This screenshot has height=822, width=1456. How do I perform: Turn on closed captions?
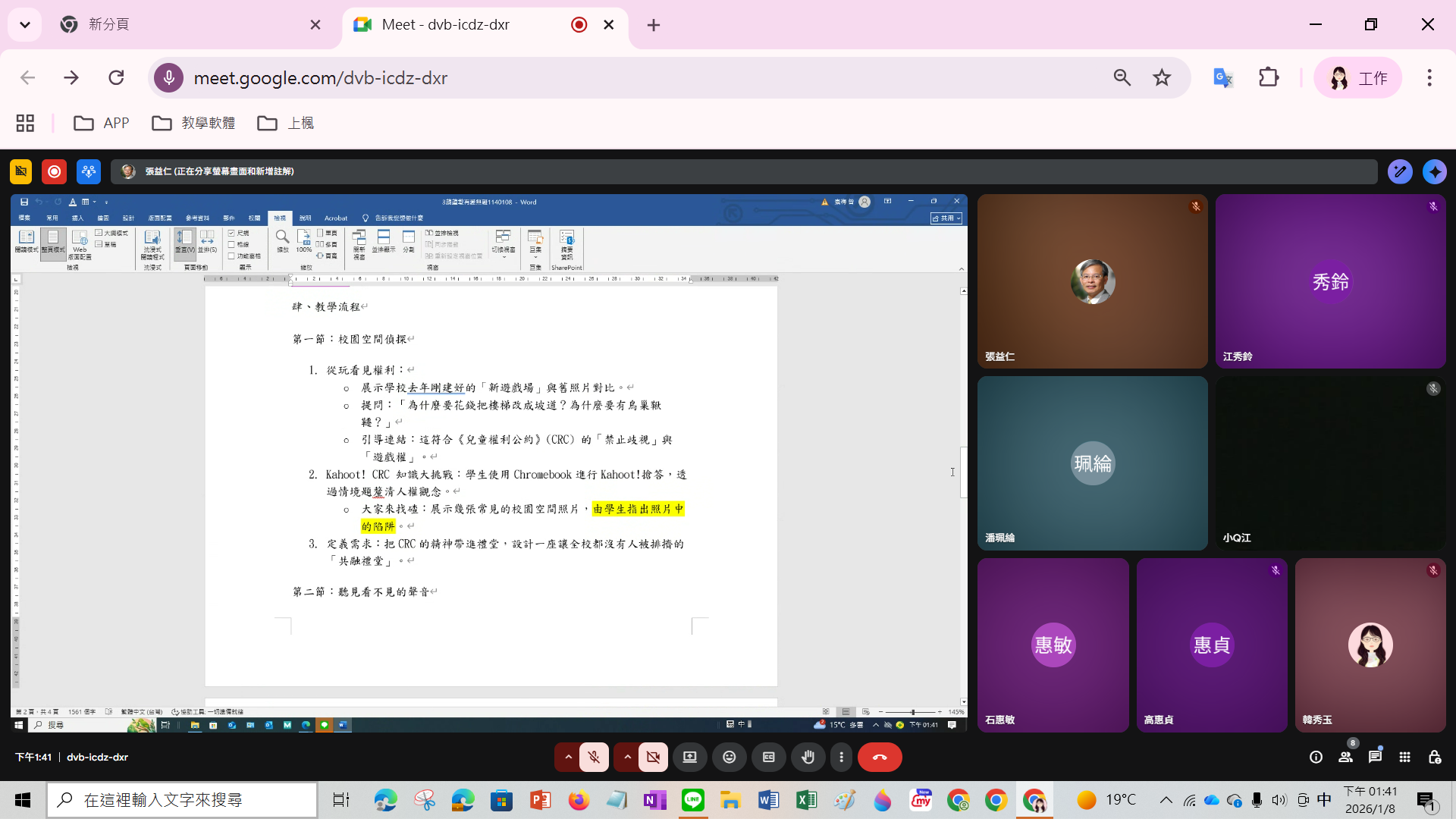pos(768,758)
